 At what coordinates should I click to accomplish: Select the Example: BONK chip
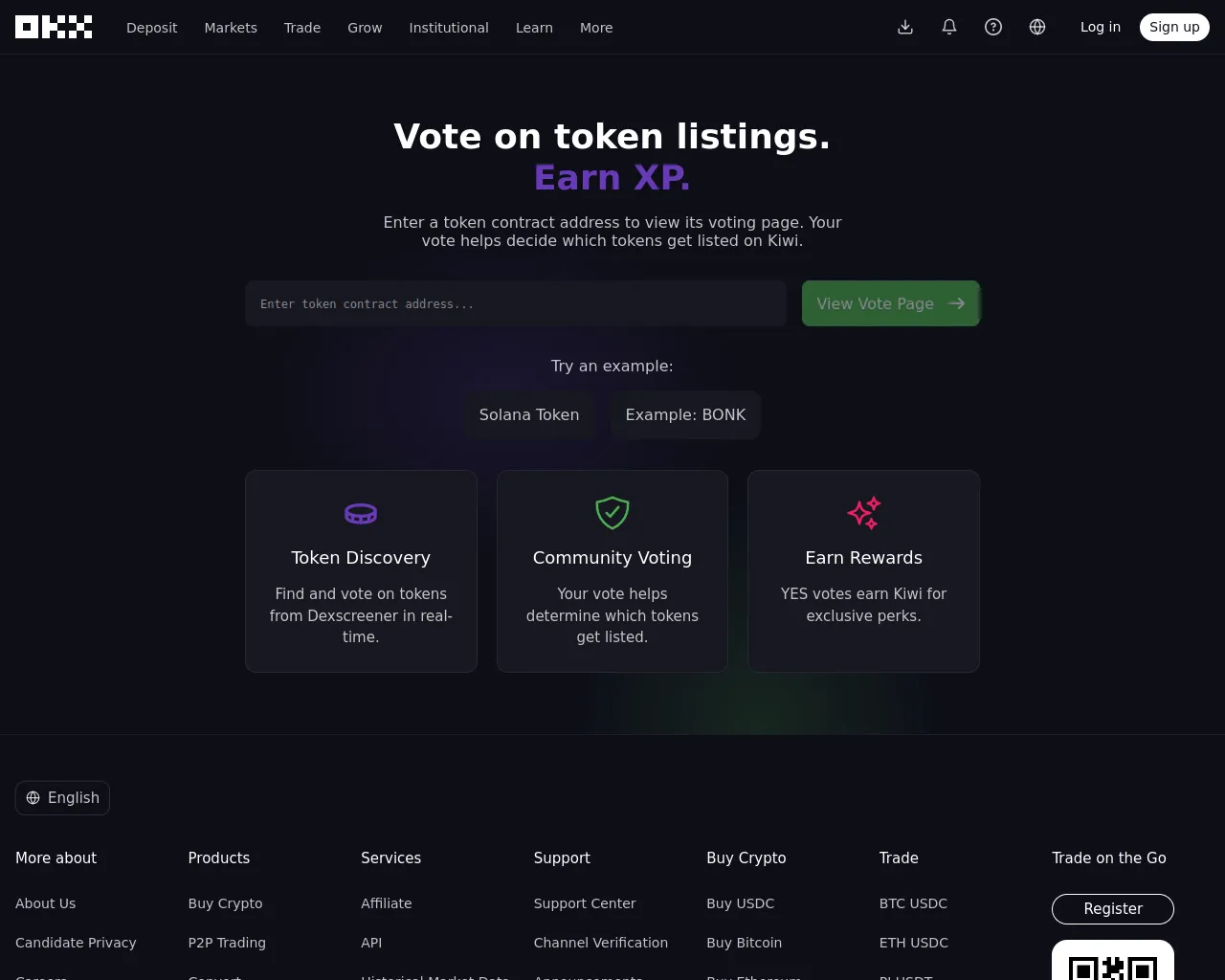[x=685, y=414]
